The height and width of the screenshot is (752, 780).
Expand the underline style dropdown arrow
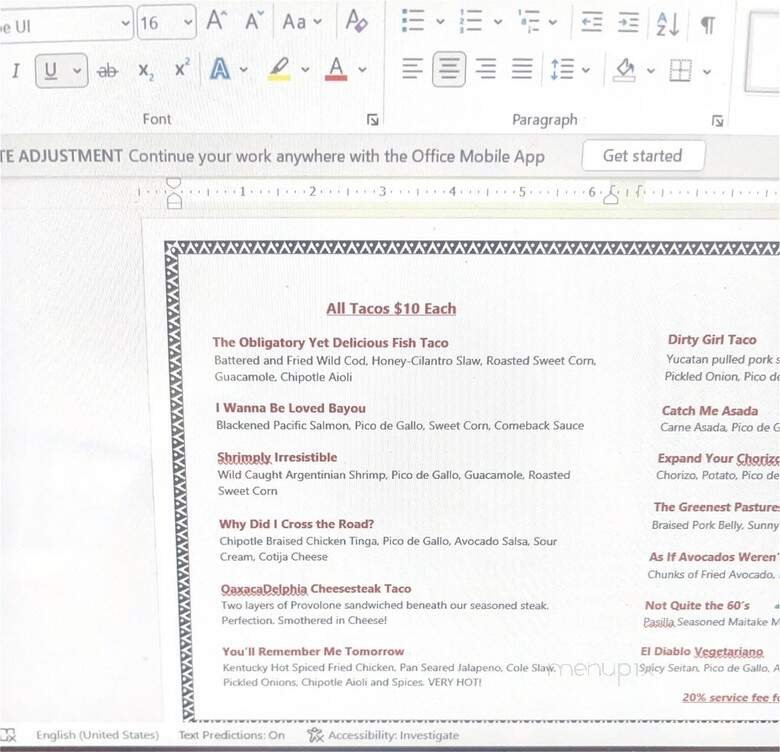tap(77, 71)
